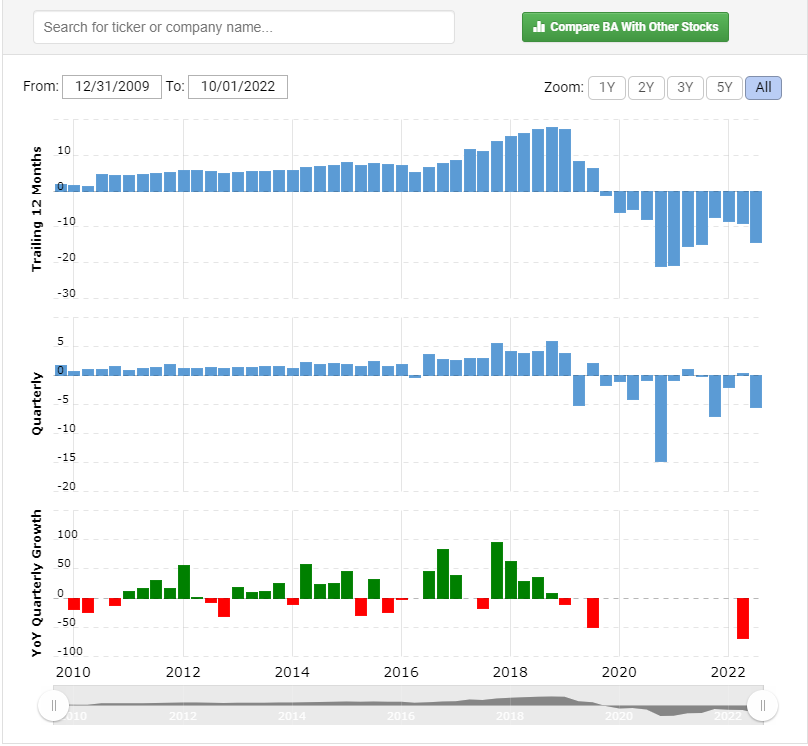Select the 1Y zoom option

(607, 88)
